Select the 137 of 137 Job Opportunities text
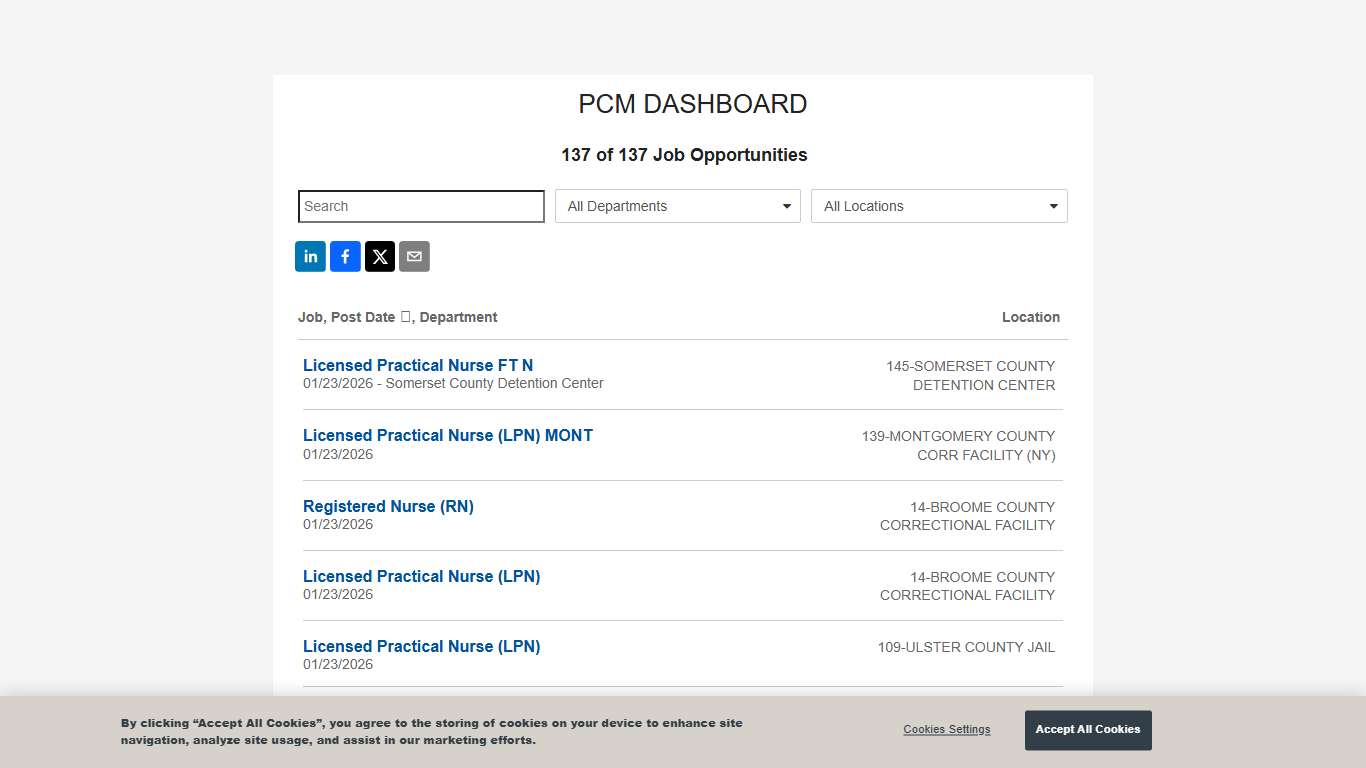The image size is (1366, 768). 684,155
